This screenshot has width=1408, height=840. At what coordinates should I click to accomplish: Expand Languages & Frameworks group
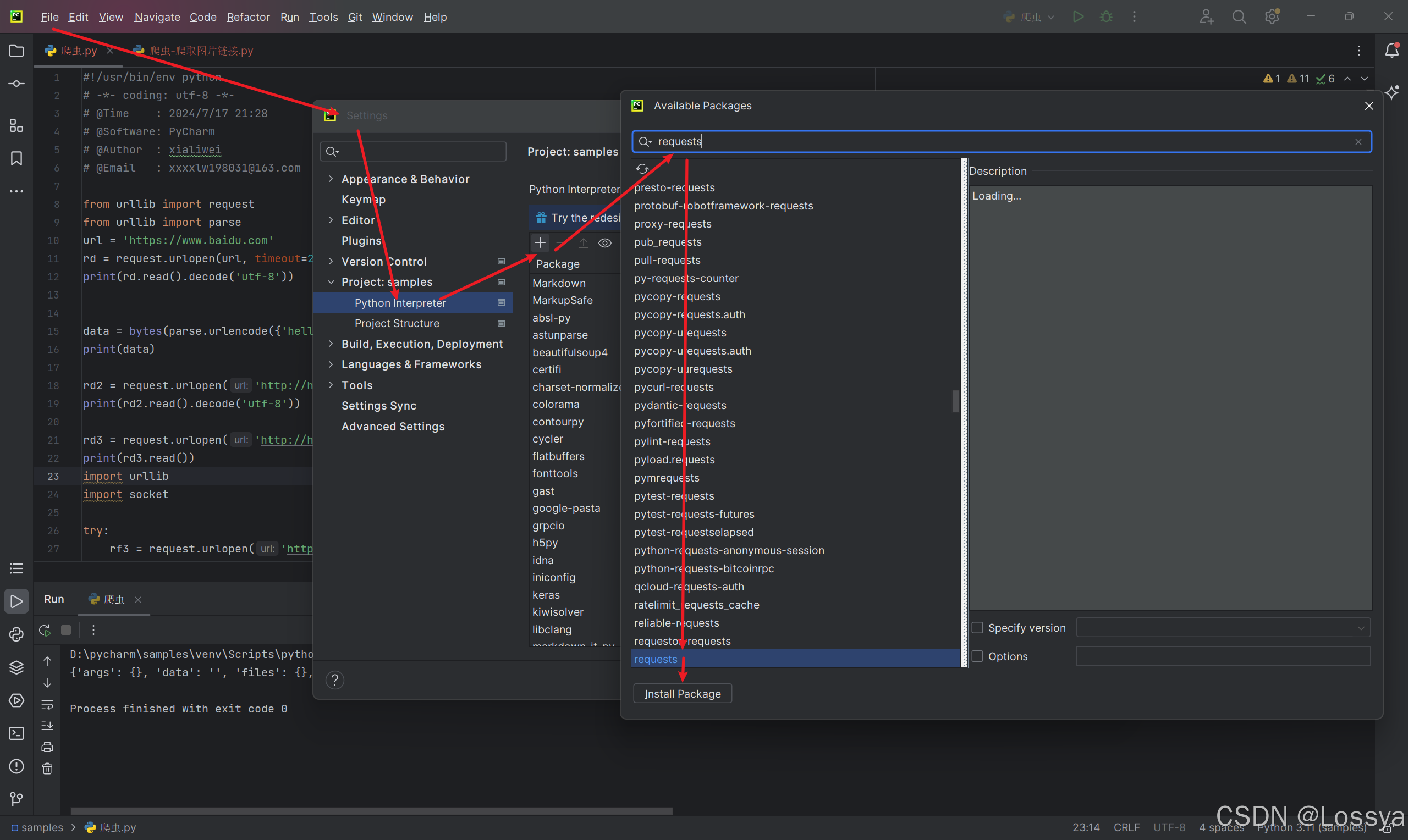[x=331, y=364]
